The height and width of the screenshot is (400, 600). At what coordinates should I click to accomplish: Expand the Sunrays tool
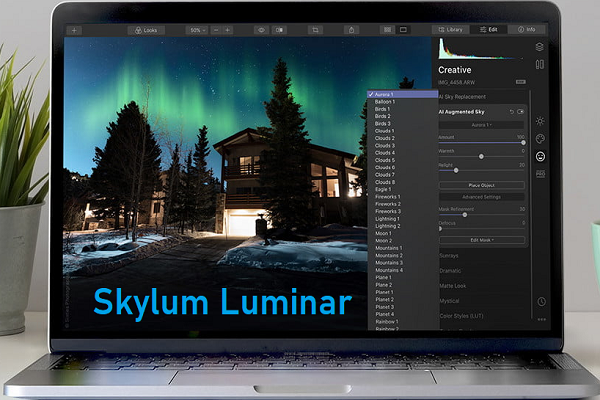pyautogui.click(x=449, y=256)
